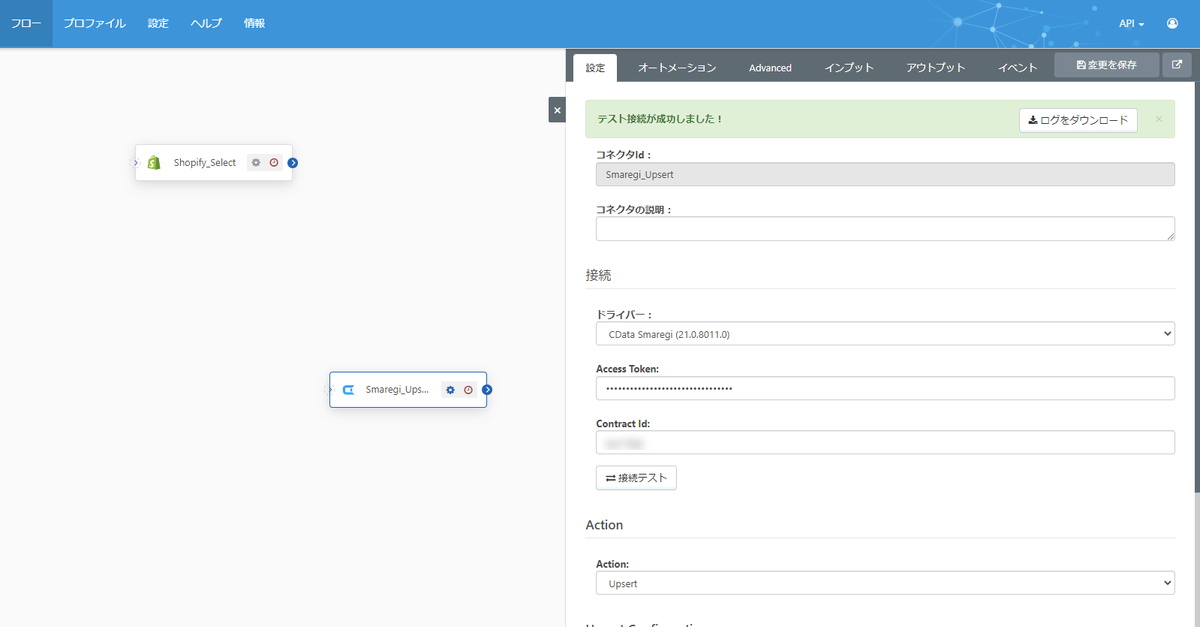1200x627 pixels.
Task: Click the settings panel vertical scrollbar
Action: [x=1196, y=270]
